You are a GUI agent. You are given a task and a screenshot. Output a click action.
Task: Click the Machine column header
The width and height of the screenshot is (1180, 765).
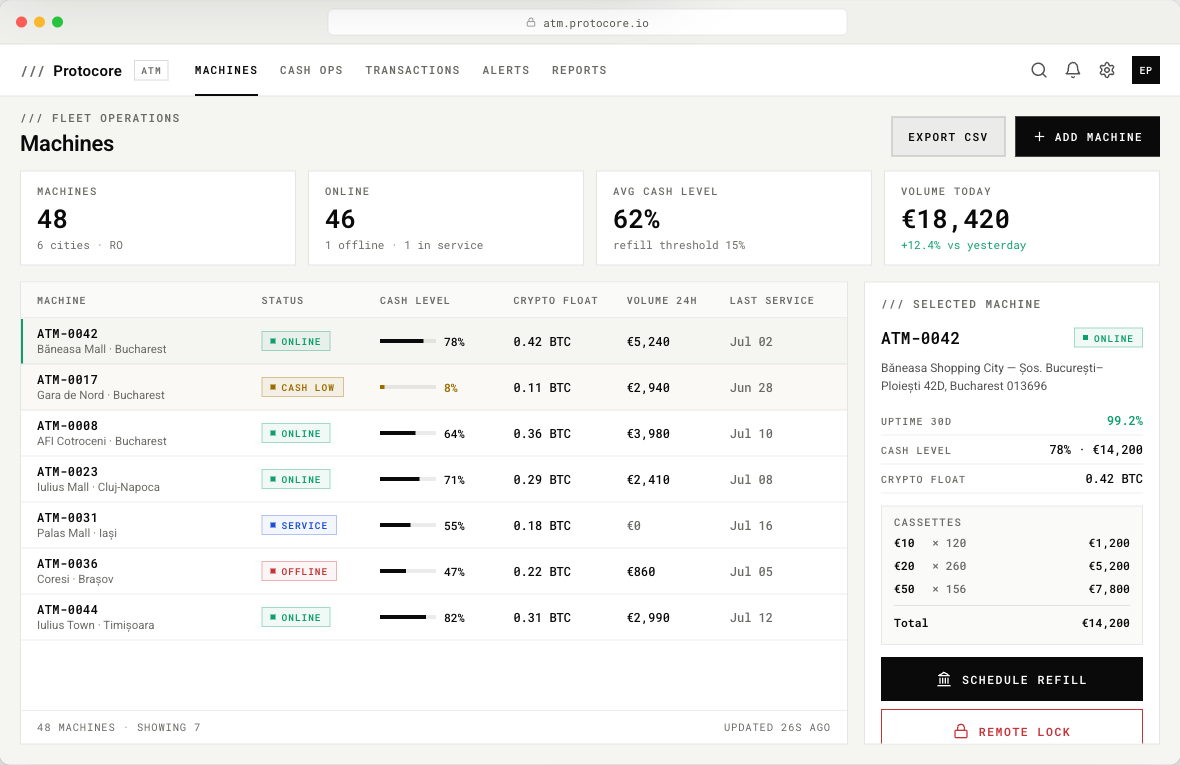pos(62,300)
